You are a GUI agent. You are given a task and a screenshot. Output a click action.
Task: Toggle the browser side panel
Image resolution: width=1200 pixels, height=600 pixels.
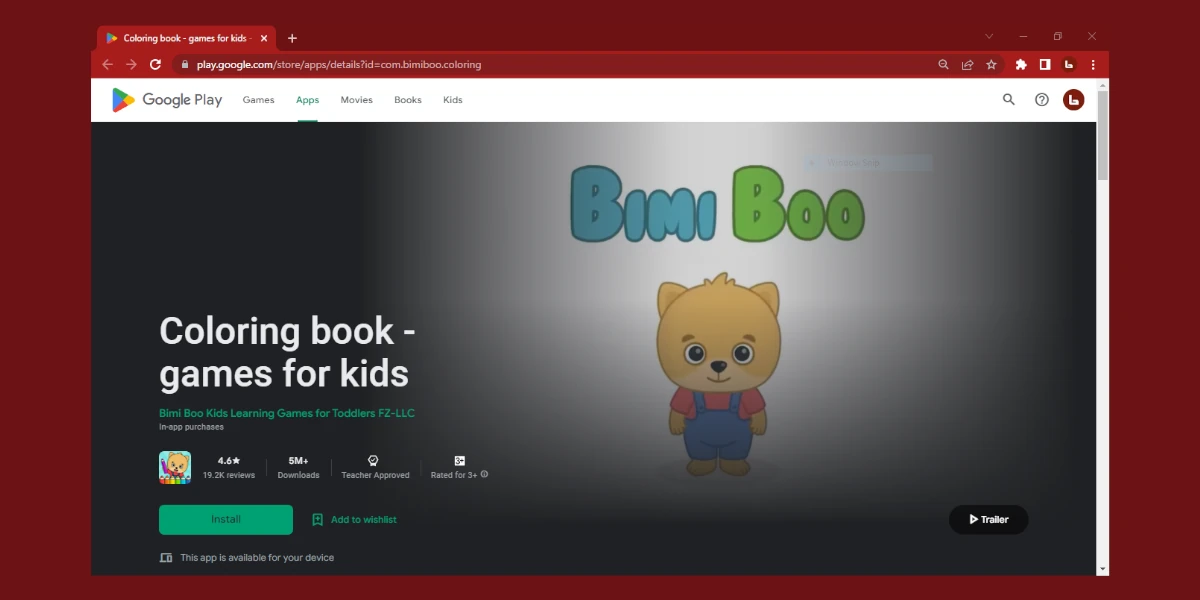pyautogui.click(x=1045, y=64)
